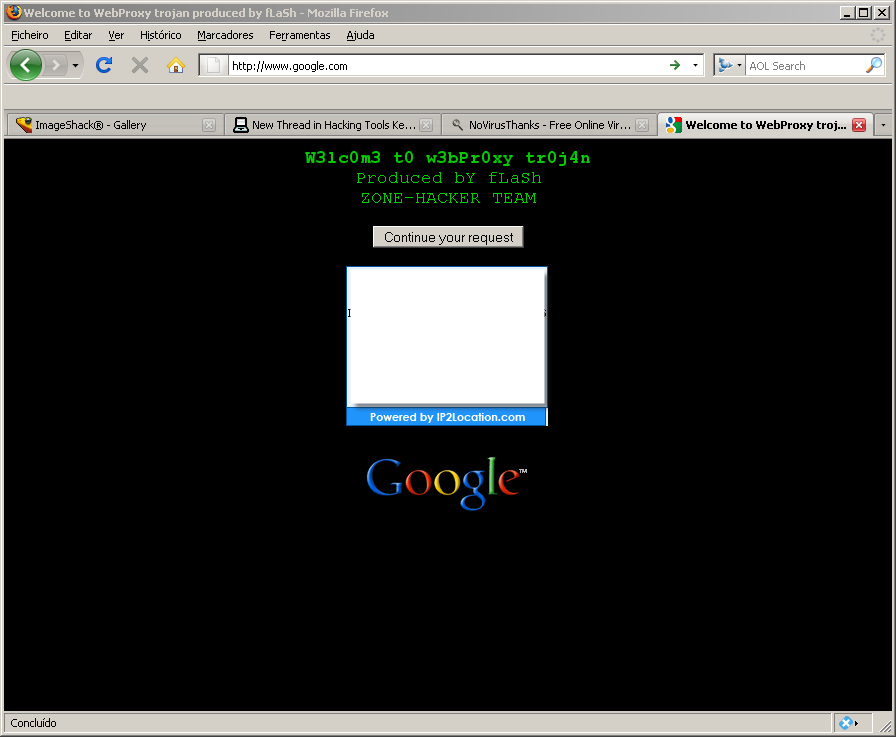896x737 pixels.
Task: Go to the Home page via house icon
Action: 175,65
